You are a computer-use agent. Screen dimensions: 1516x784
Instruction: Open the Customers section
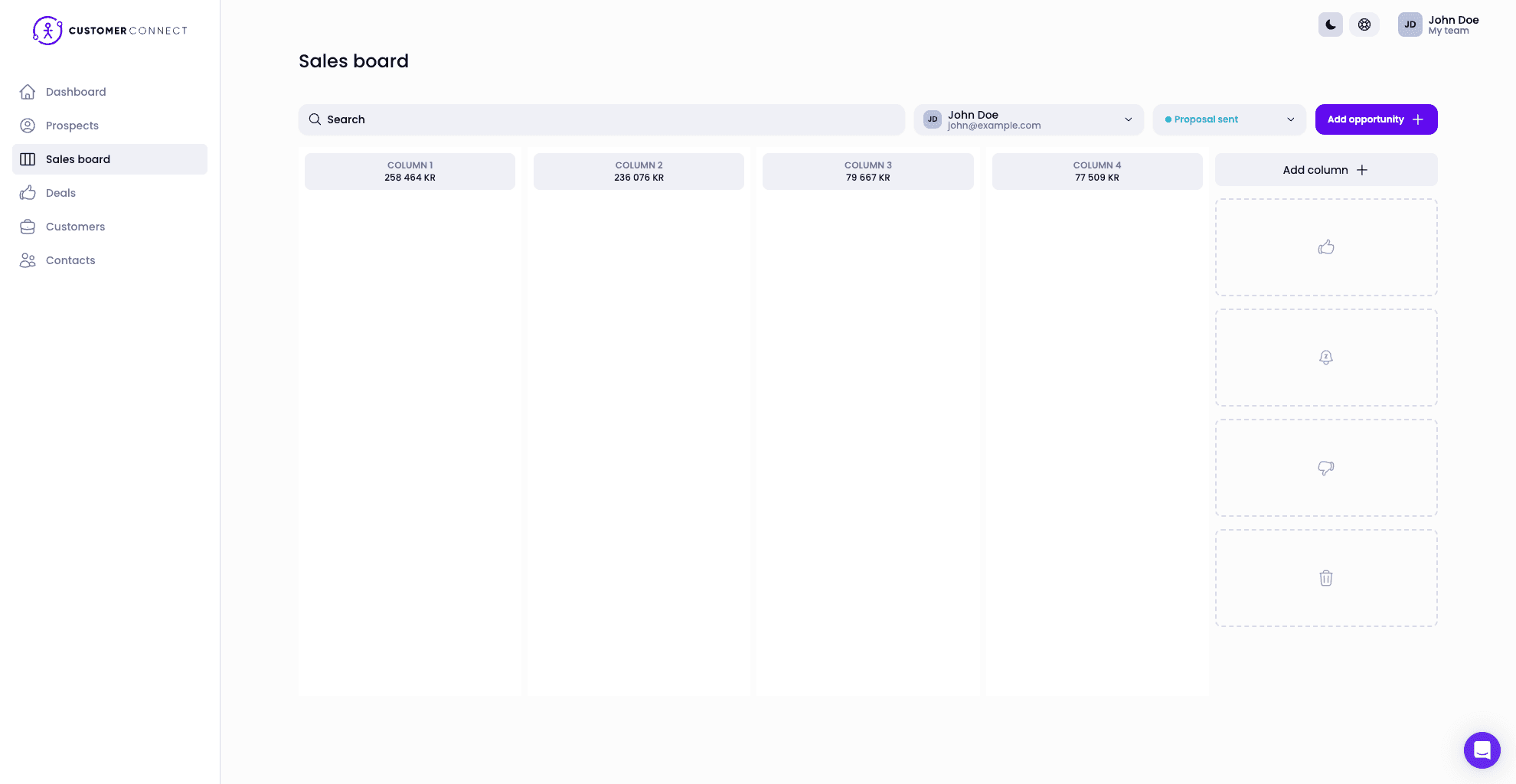[75, 227]
